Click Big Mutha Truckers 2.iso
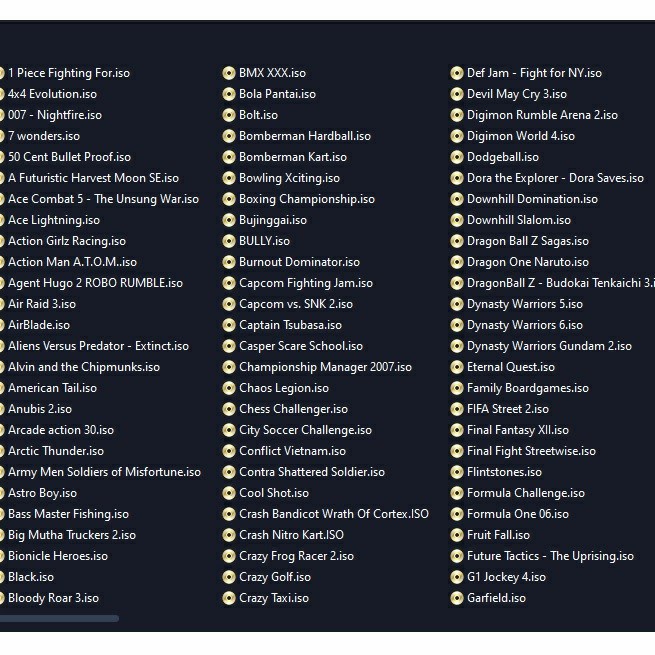The width and height of the screenshot is (655, 655). [72, 535]
